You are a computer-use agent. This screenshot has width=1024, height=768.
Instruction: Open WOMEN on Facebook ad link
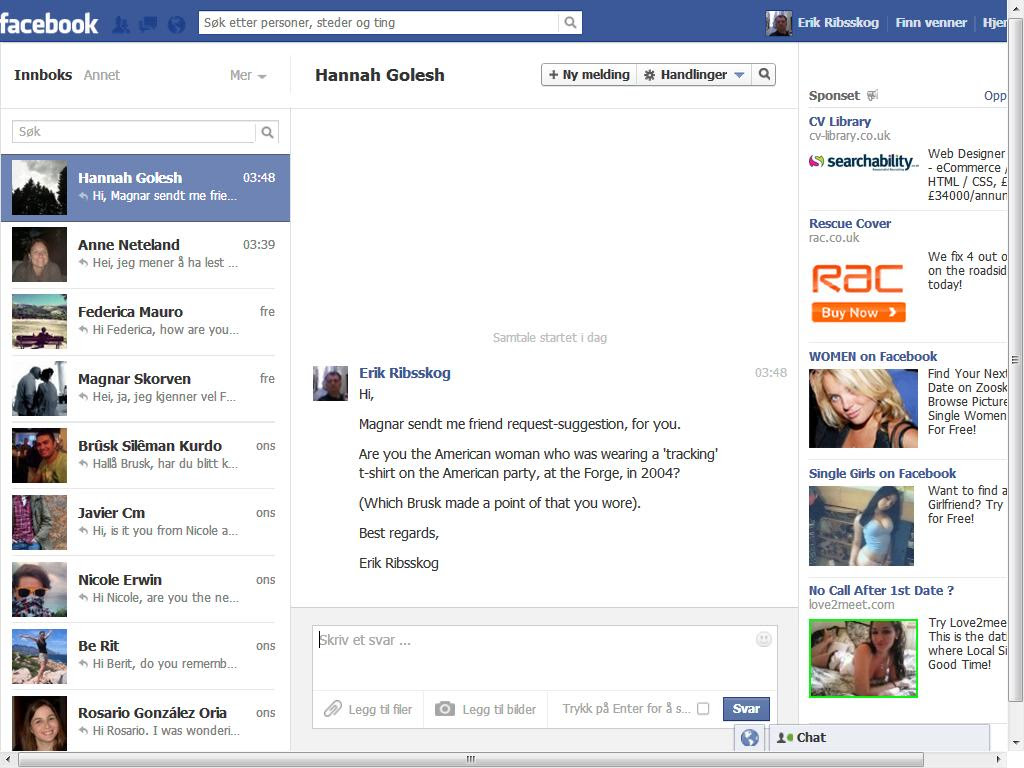click(x=873, y=357)
